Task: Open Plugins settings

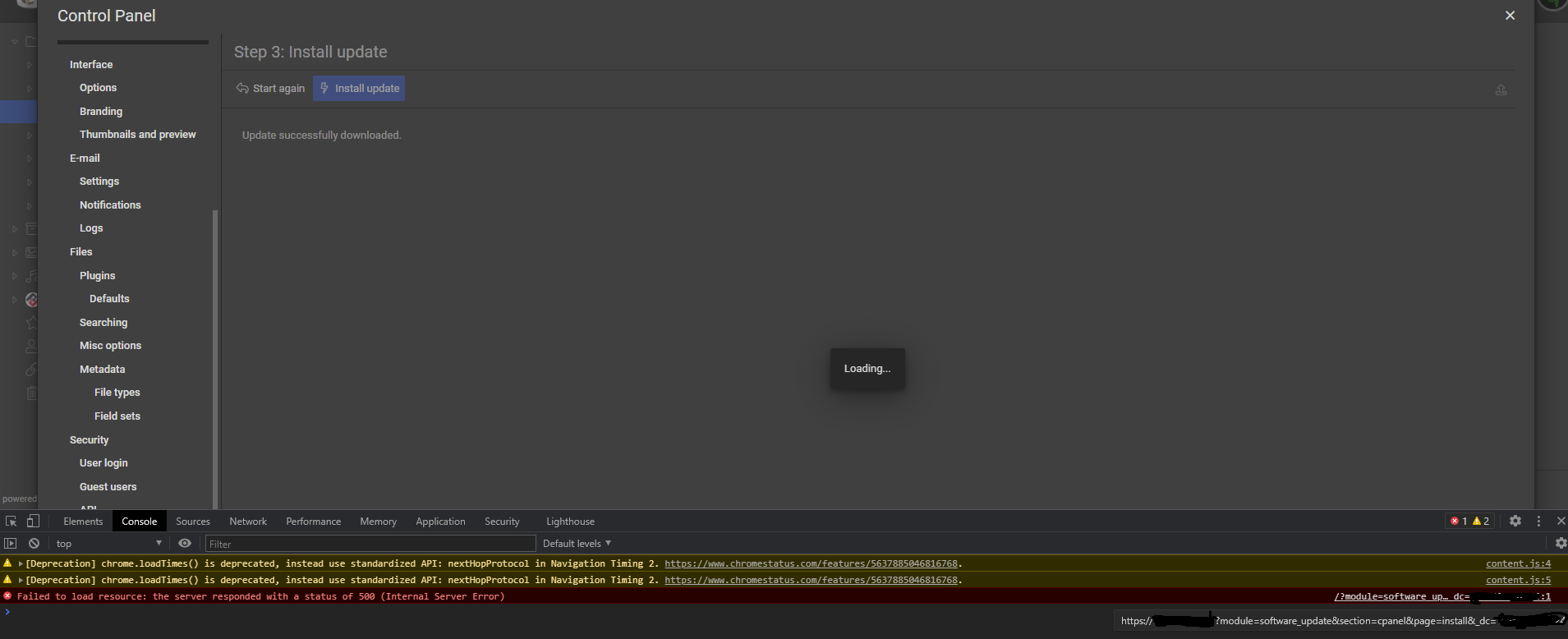Action: coord(97,276)
